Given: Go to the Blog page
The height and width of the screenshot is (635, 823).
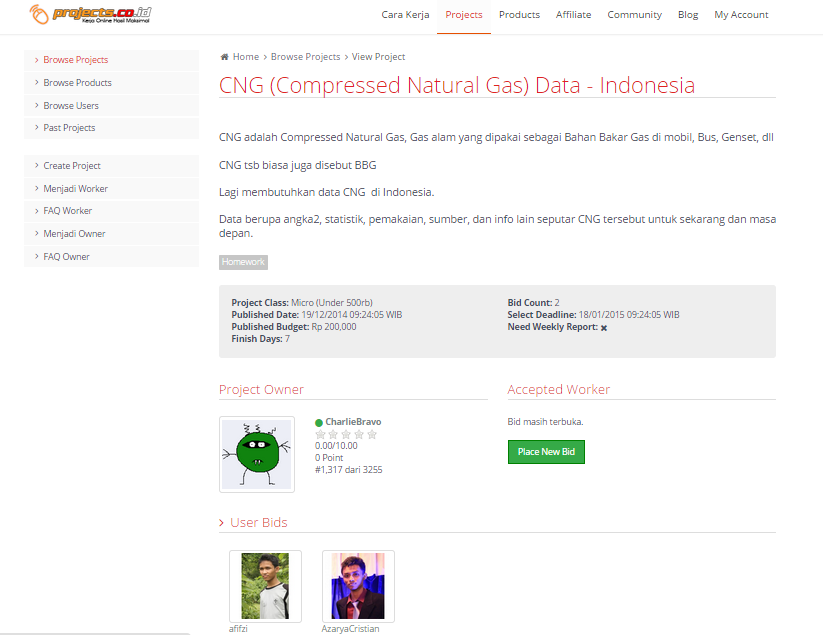Looking at the screenshot, I should (x=688, y=15).
